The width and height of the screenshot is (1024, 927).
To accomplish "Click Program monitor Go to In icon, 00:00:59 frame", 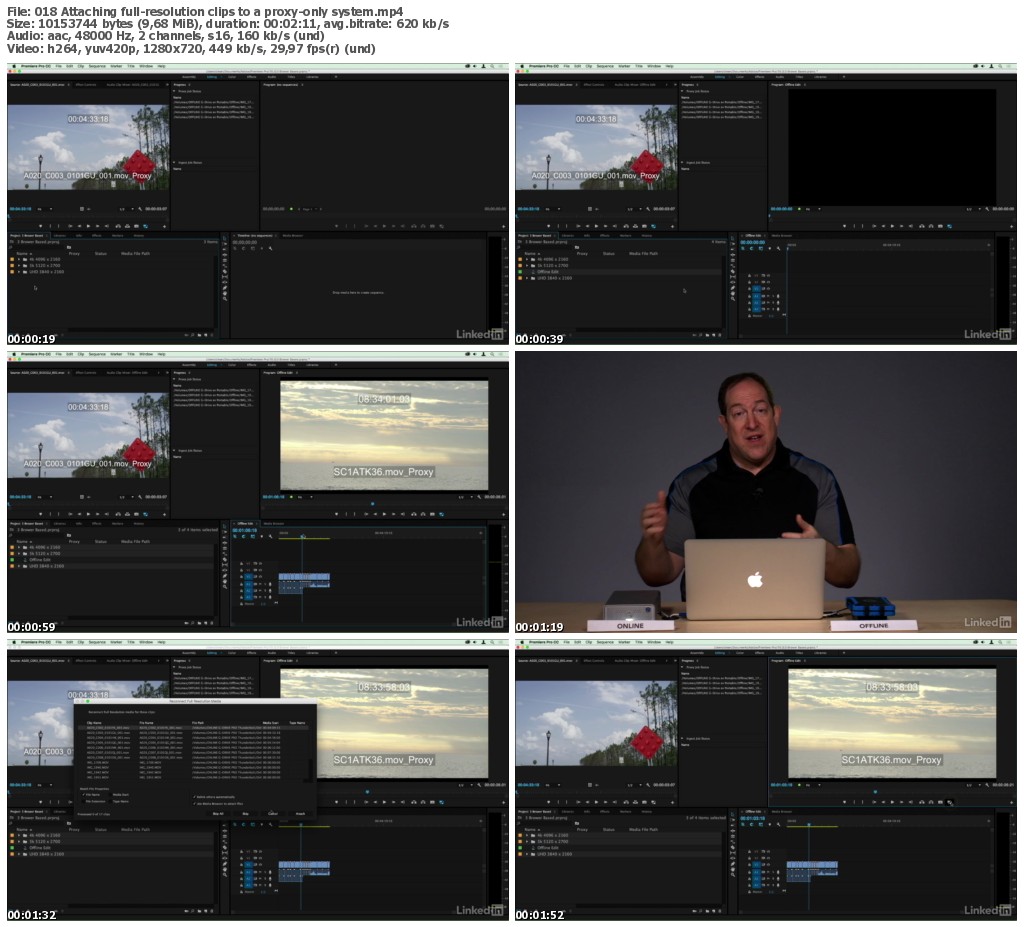I will (x=366, y=514).
